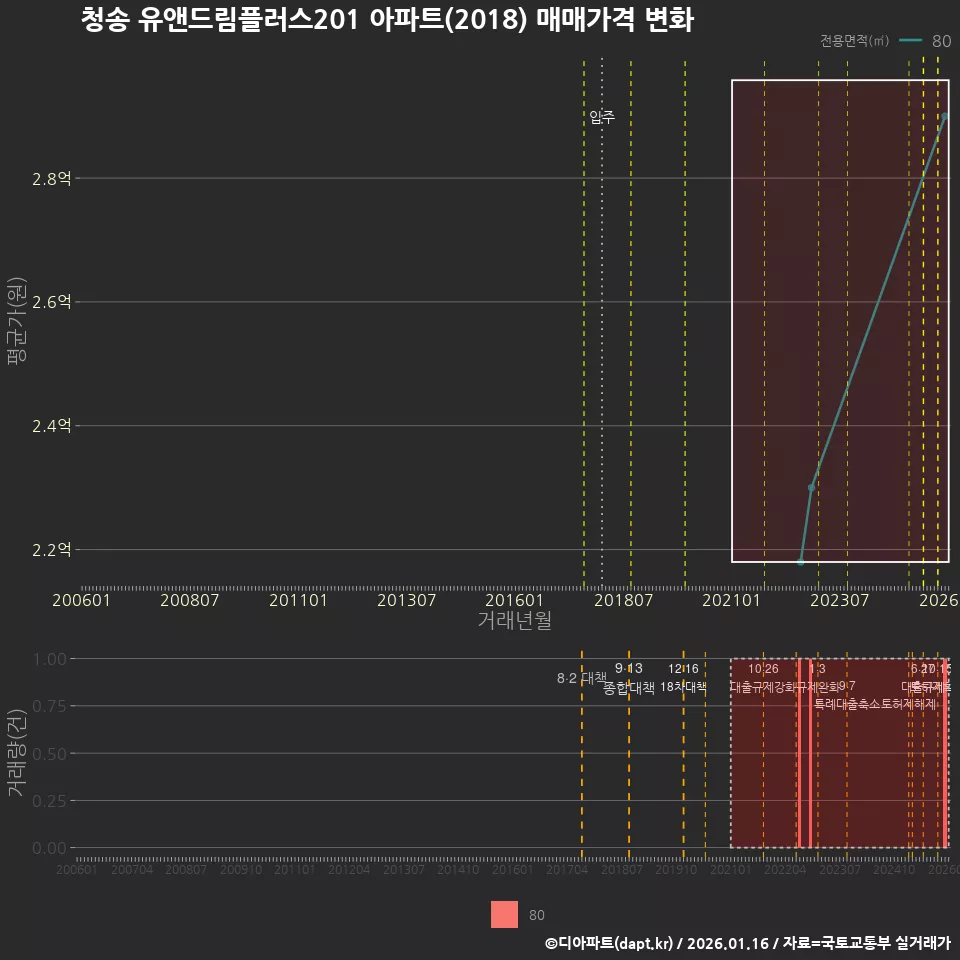Select the lowest data point near 2.2억
This screenshot has width=960, height=960.
(x=801, y=561)
